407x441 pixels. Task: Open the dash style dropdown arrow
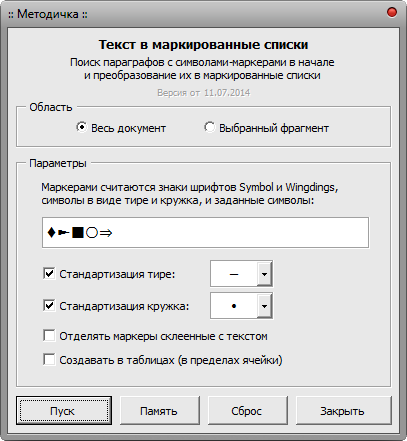264,274
